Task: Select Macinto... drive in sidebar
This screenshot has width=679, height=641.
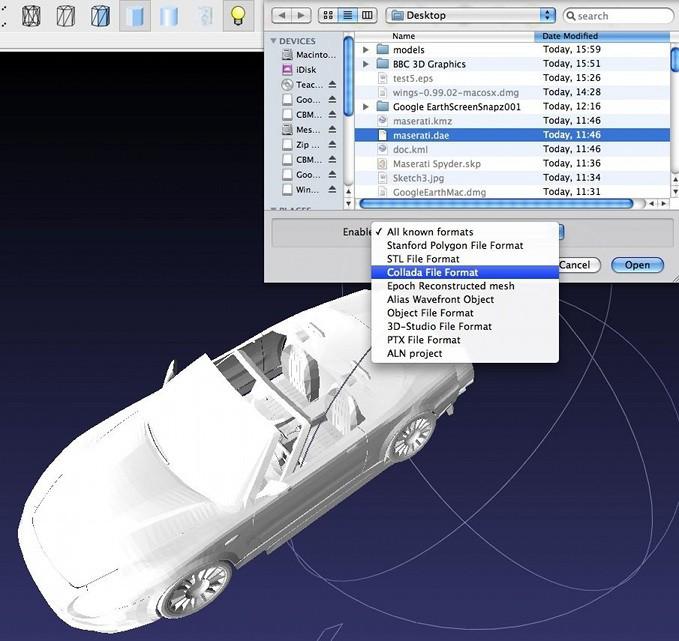Action: click(309, 55)
